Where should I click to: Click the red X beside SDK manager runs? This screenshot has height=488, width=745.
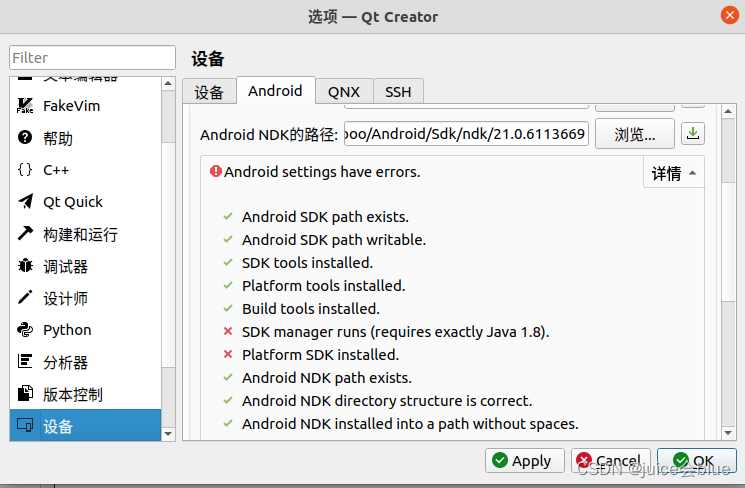pyautogui.click(x=228, y=331)
